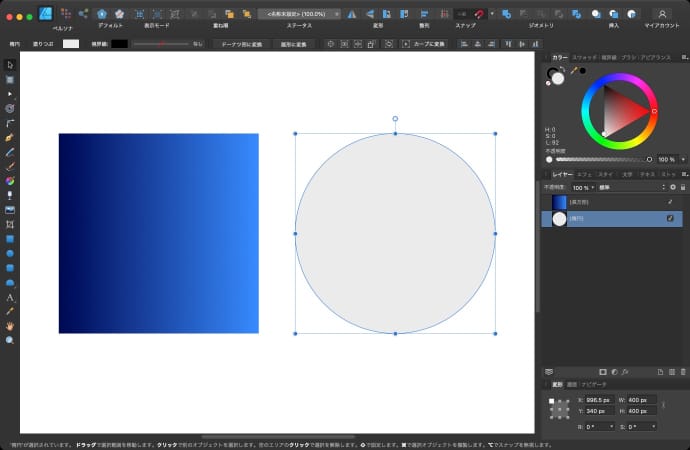Click the ドーナツ形に変換 button
Viewport: 690px width, 450px height.
point(240,44)
